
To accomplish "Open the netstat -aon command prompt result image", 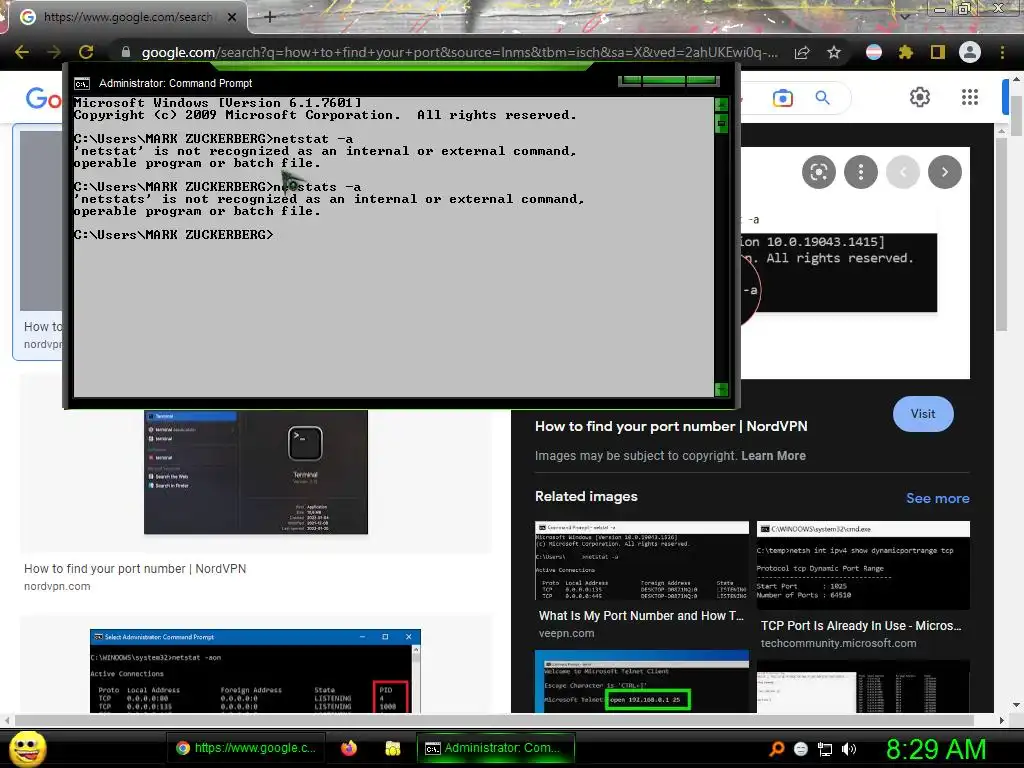I will [x=255, y=671].
